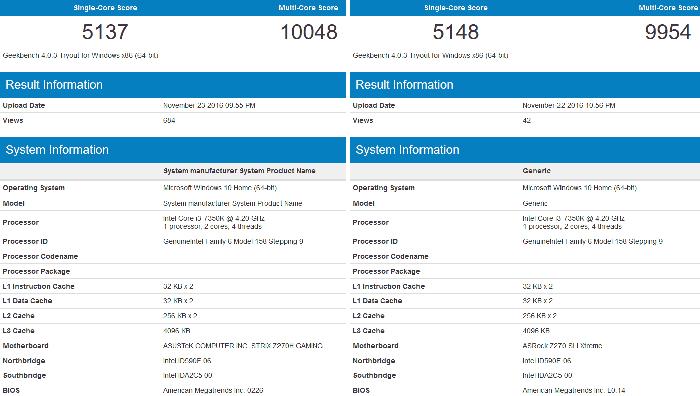The height and width of the screenshot is (396, 700).
Task: Select Windows 10 Home value in the ASUSTeK result
Action: [220, 188]
